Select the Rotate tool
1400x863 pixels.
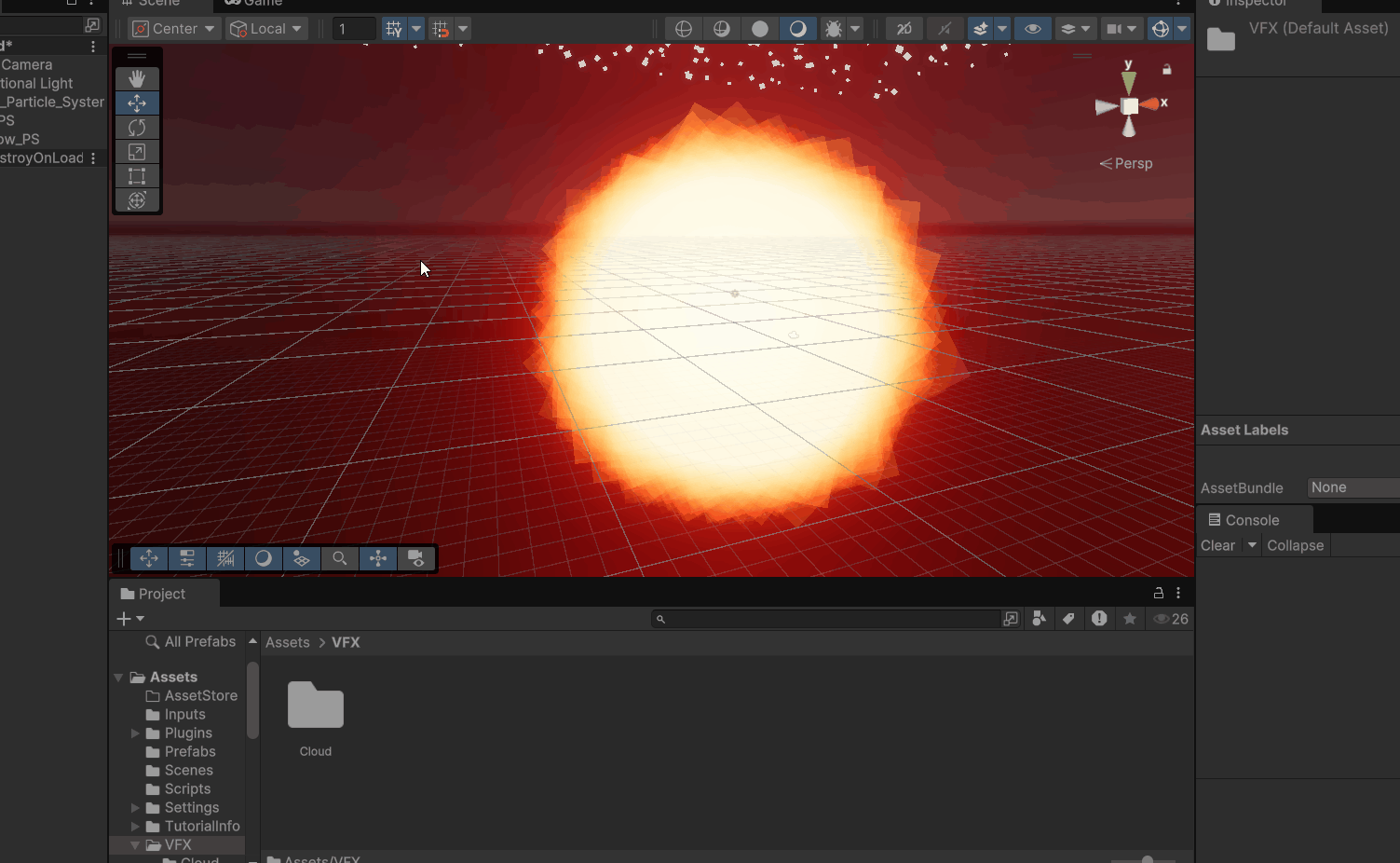(x=137, y=128)
